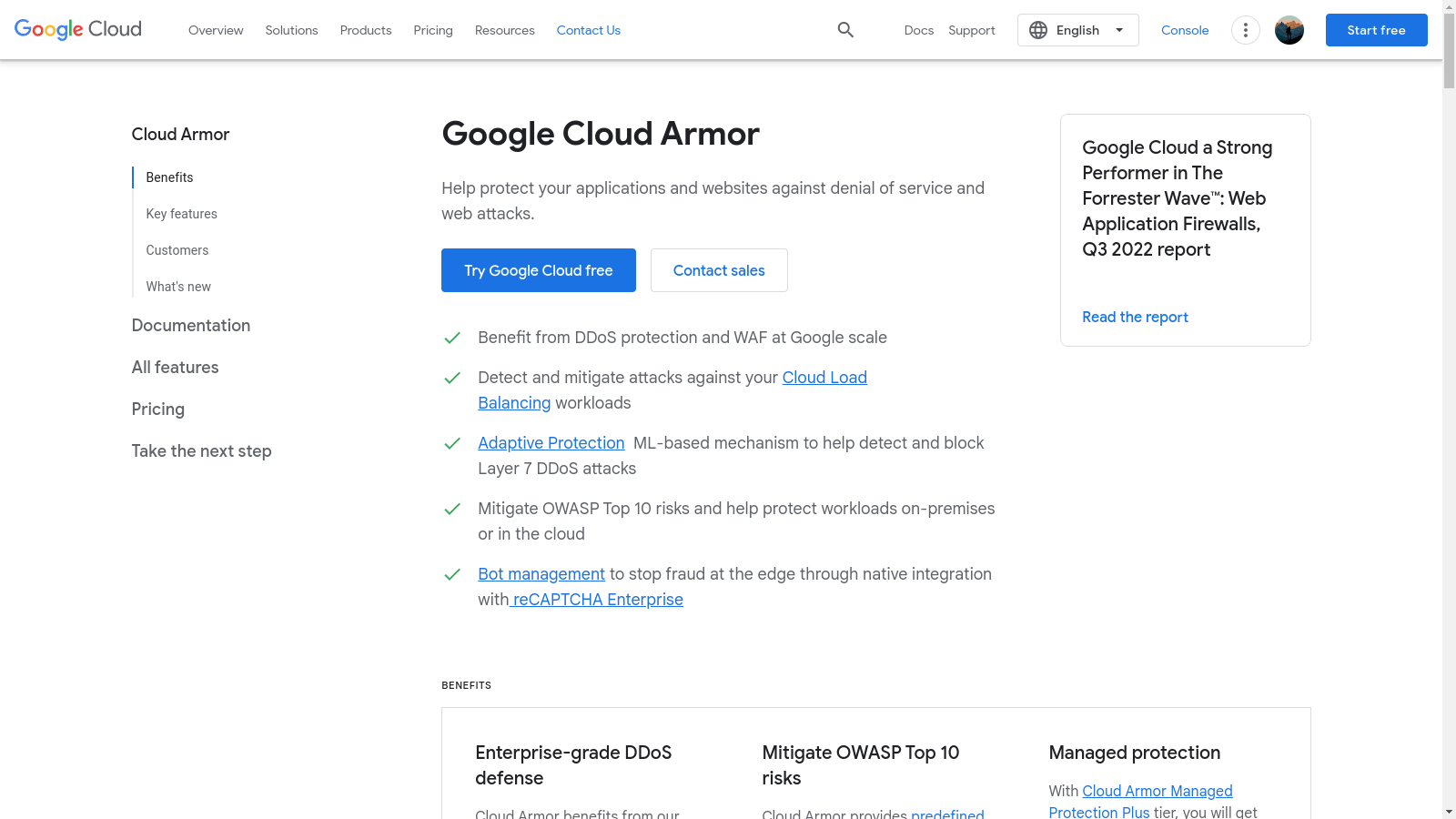Expand the Products menu

365,30
